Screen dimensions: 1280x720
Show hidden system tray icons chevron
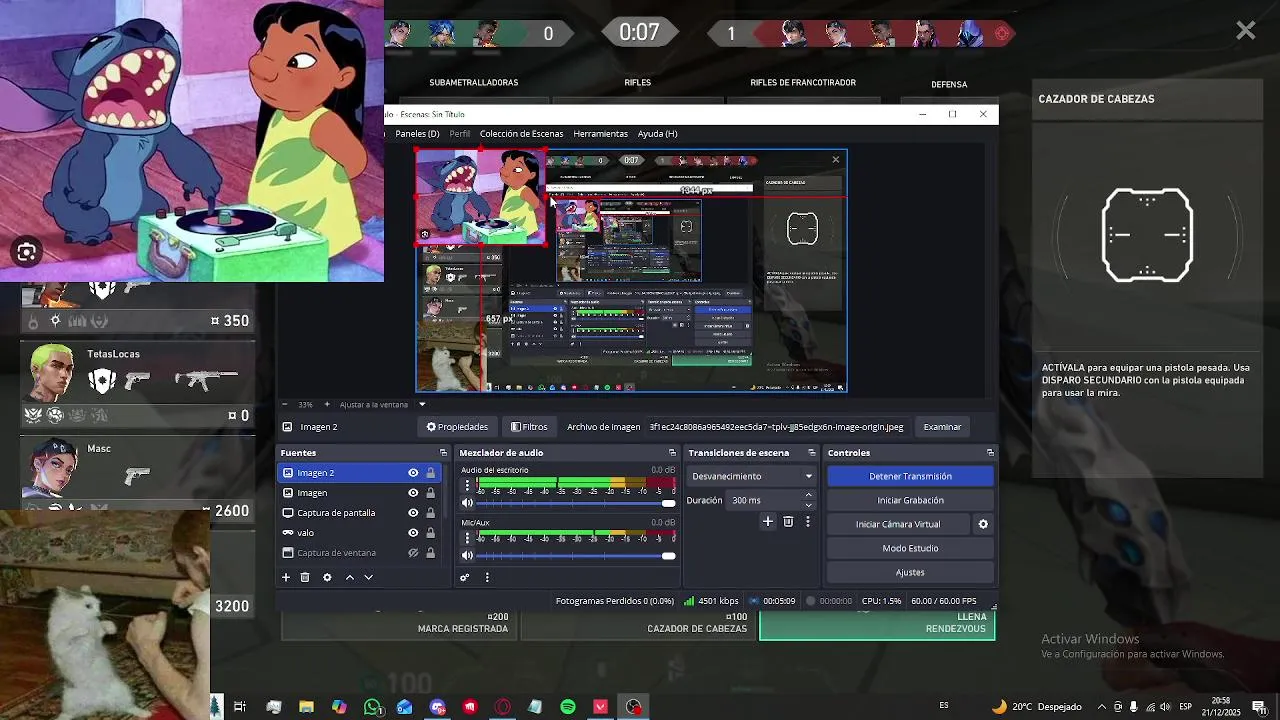tap(1102, 707)
